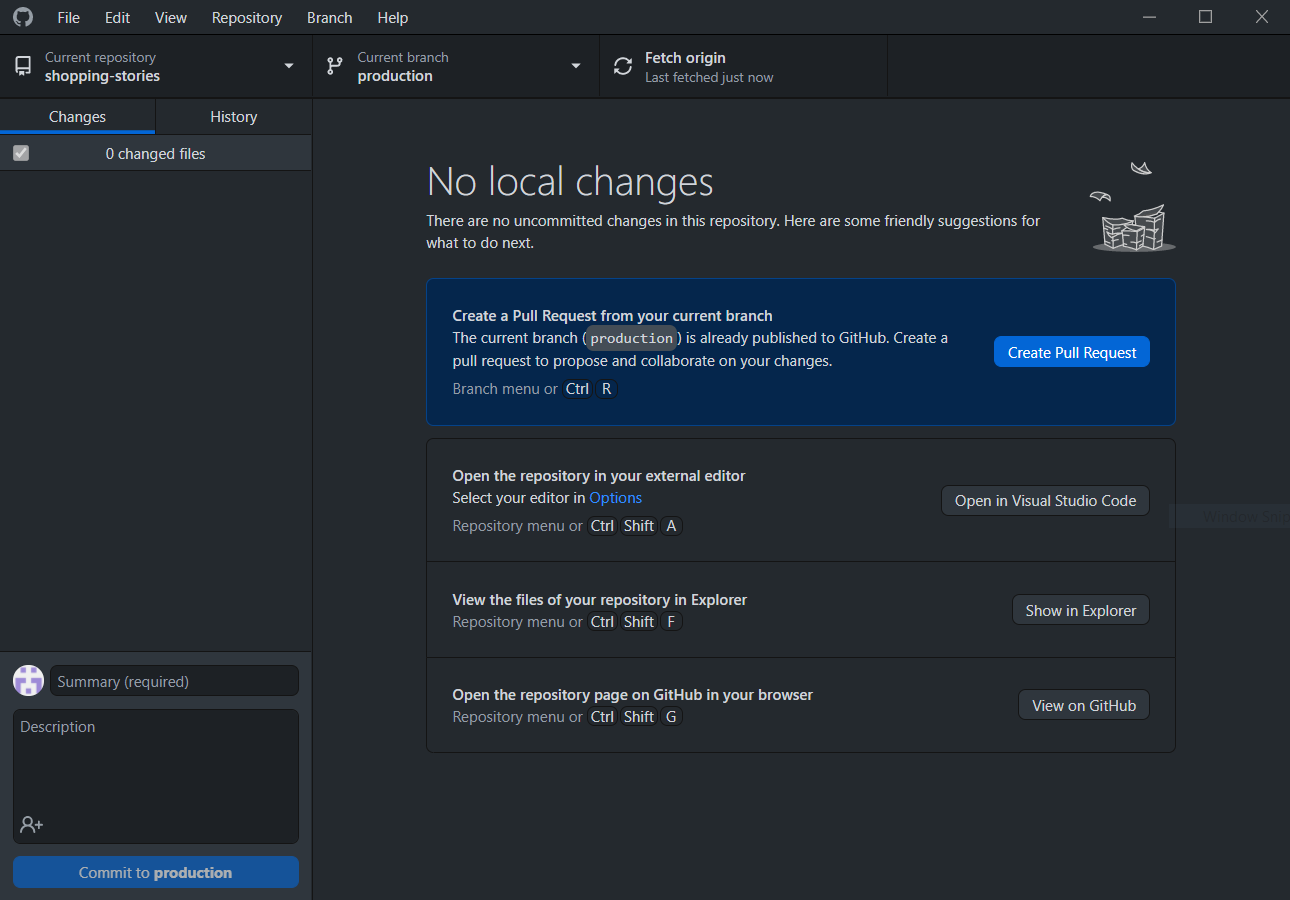Click the Fetch origin sync arrows icon
Image resolution: width=1290 pixels, height=900 pixels.
pyautogui.click(x=623, y=67)
